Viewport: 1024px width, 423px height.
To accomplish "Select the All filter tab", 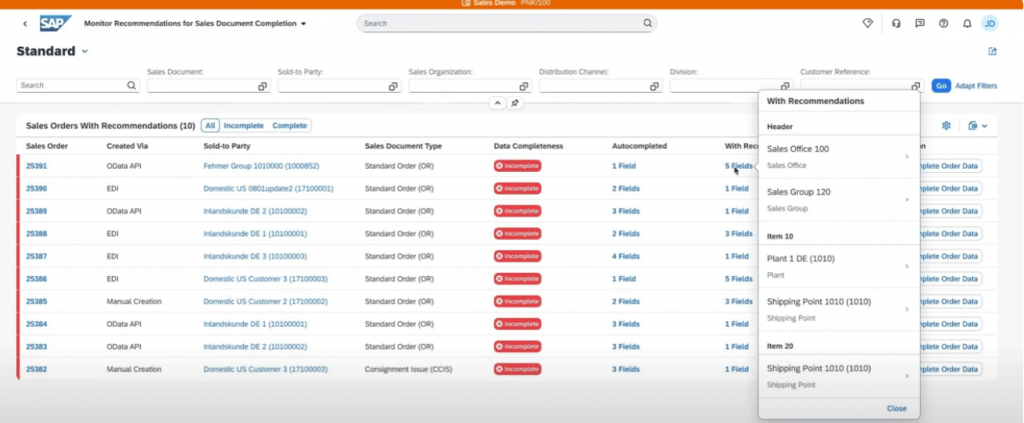I will click(210, 125).
